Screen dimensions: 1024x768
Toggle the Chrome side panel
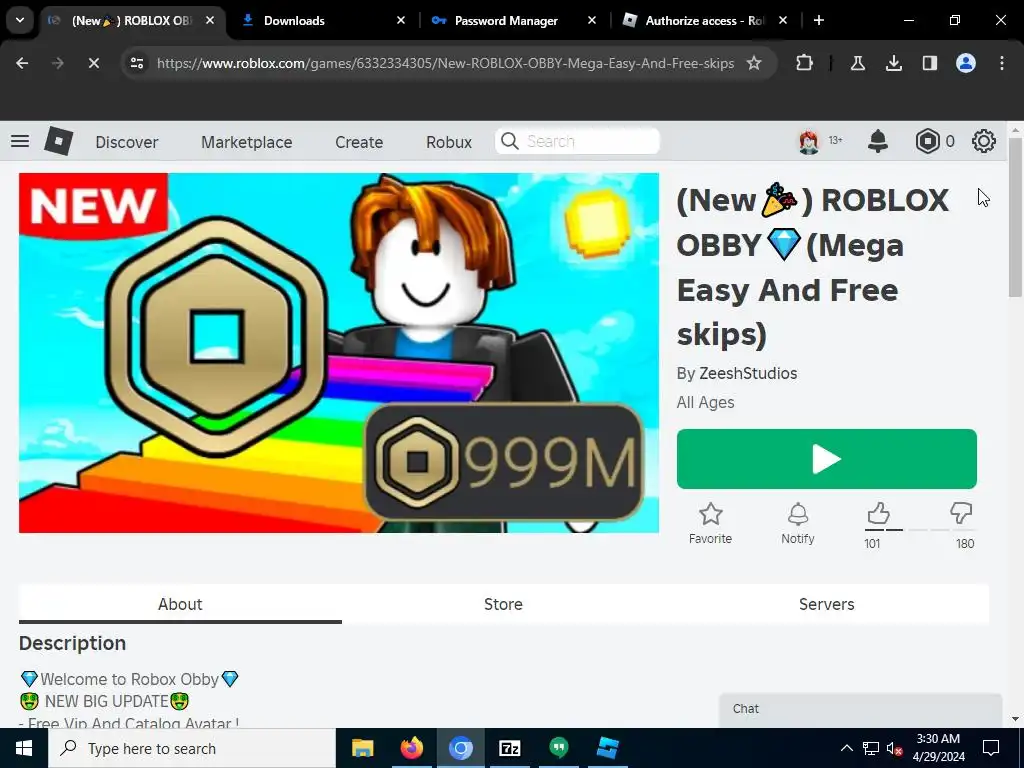click(929, 63)
